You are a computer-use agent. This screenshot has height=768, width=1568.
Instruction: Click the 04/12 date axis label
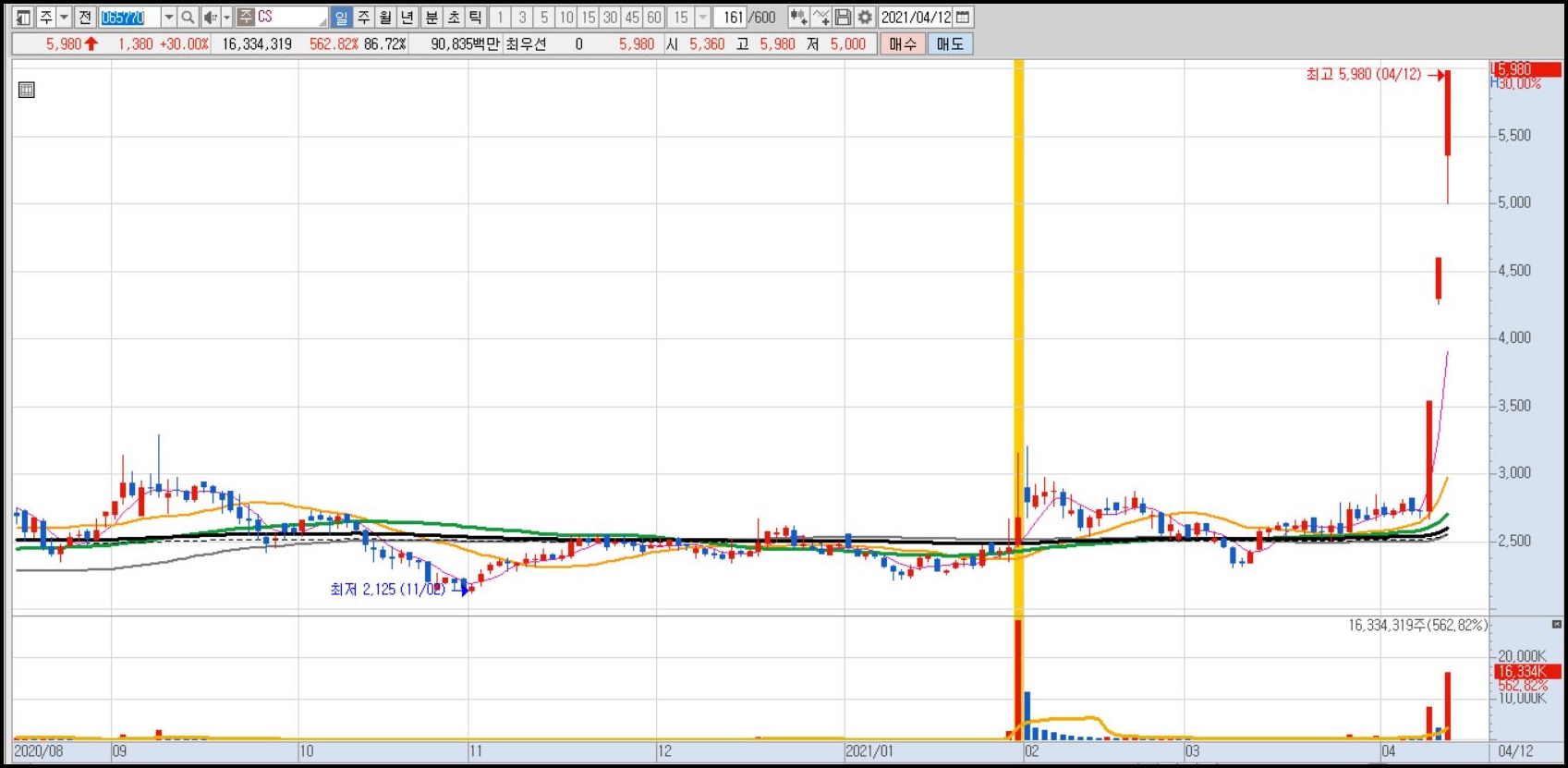point(1516,751)
